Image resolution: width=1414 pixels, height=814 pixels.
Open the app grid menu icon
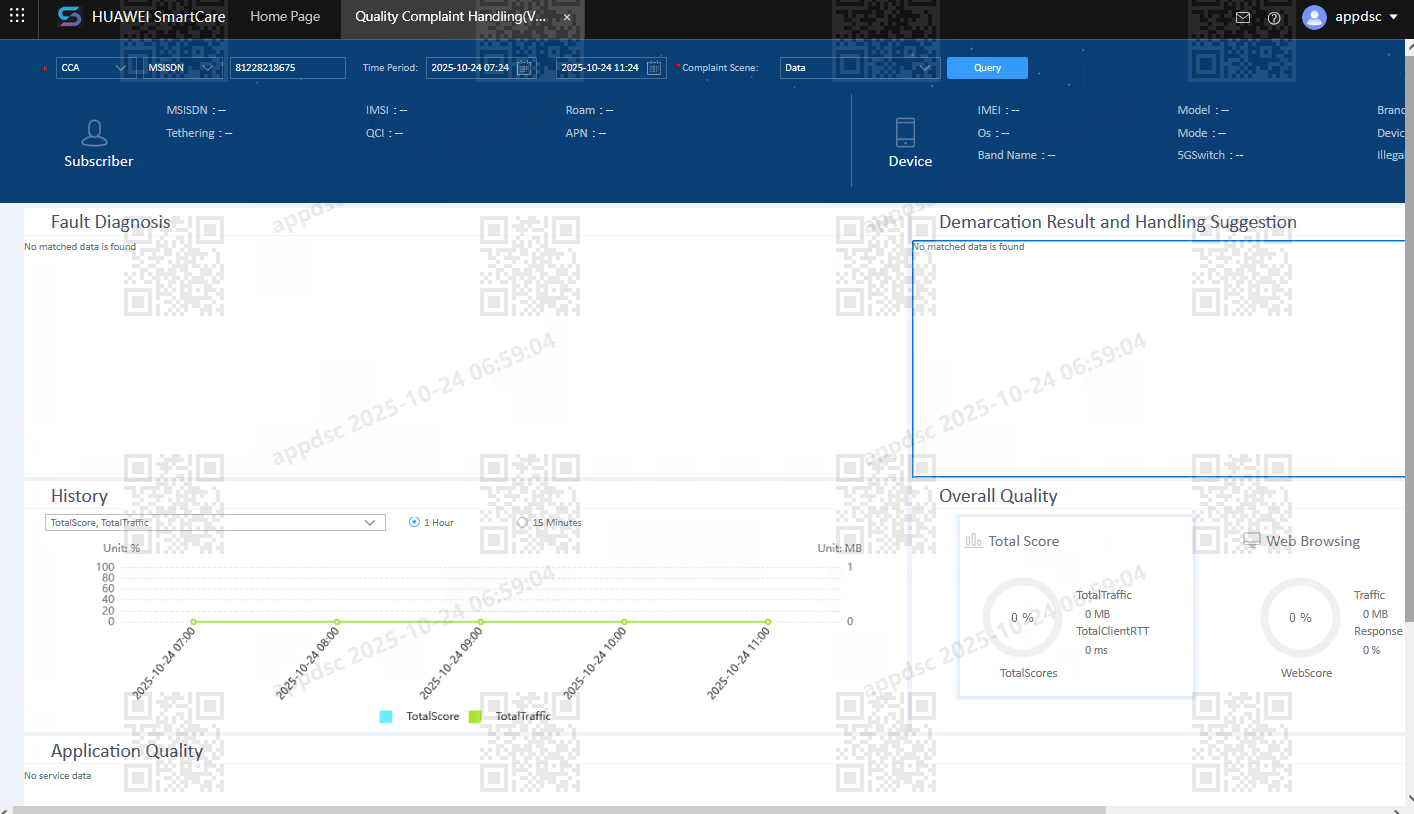coord(17,17)
